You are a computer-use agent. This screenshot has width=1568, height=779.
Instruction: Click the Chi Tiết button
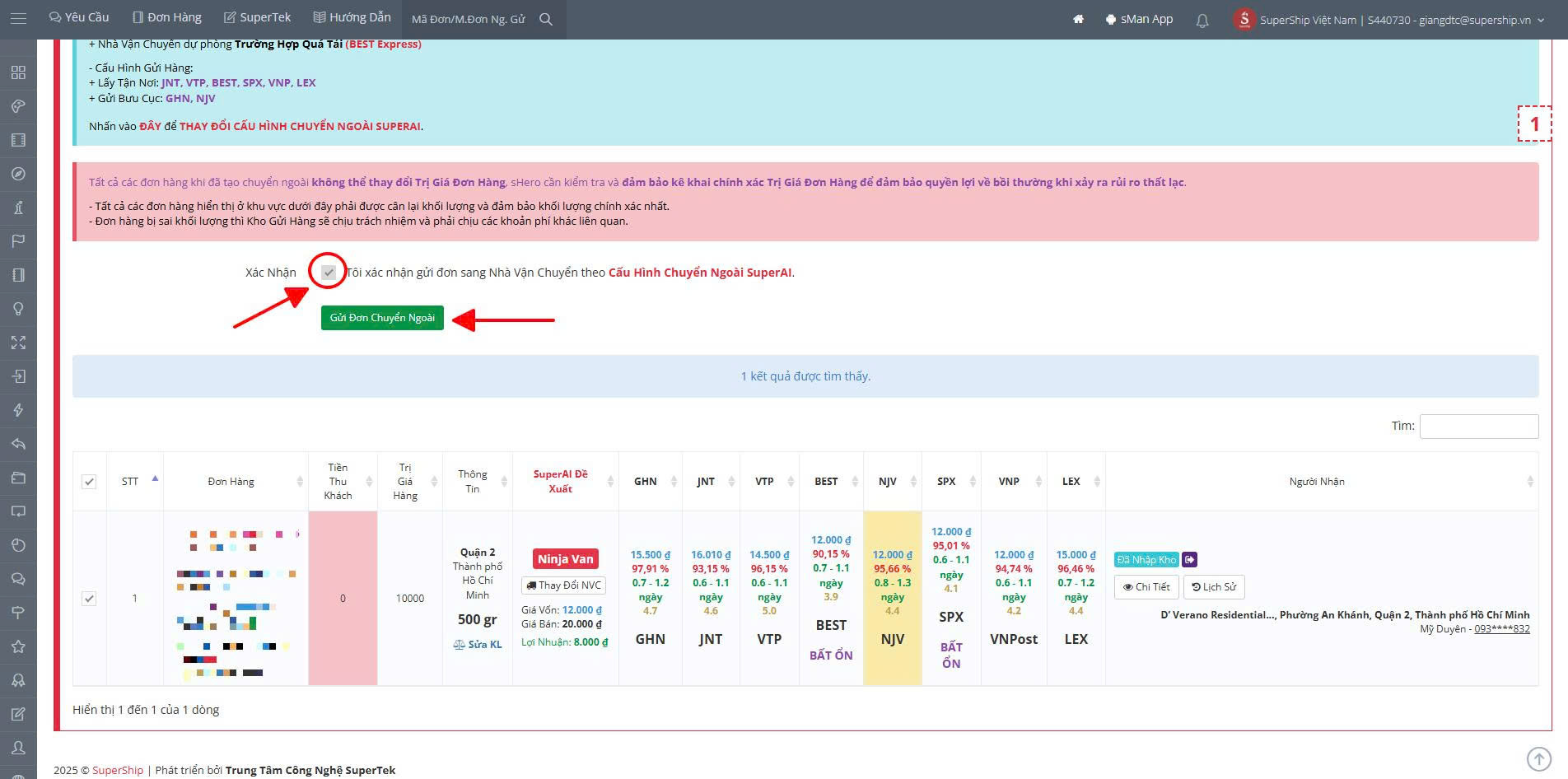pyautogui.click(x=1146, y=587)
